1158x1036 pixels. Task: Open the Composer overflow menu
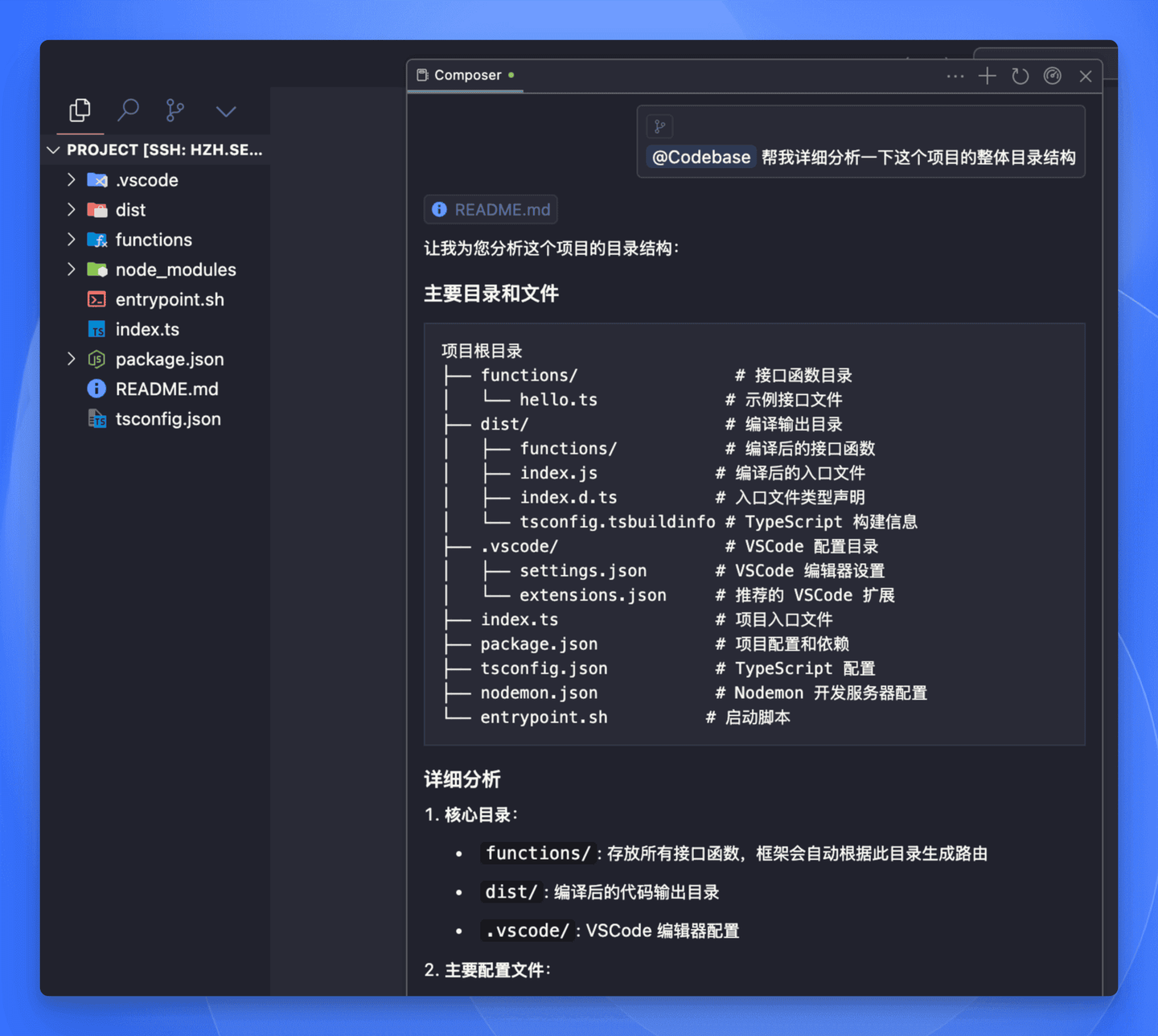click(955, 76)
